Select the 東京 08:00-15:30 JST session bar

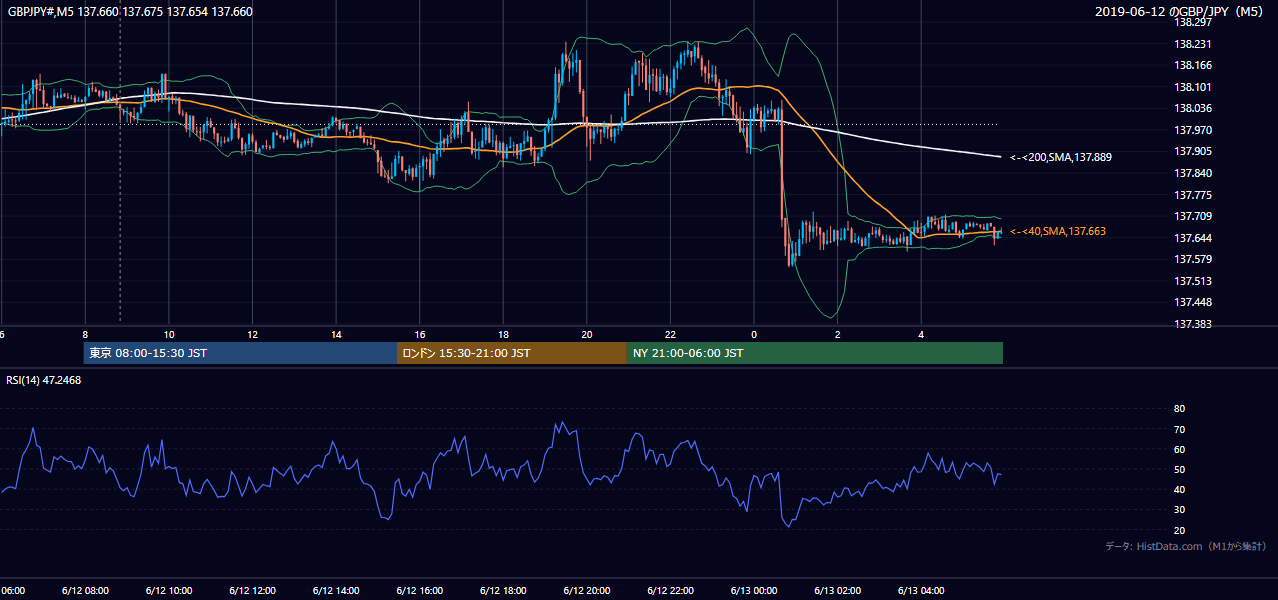click(x=240, y=353)
